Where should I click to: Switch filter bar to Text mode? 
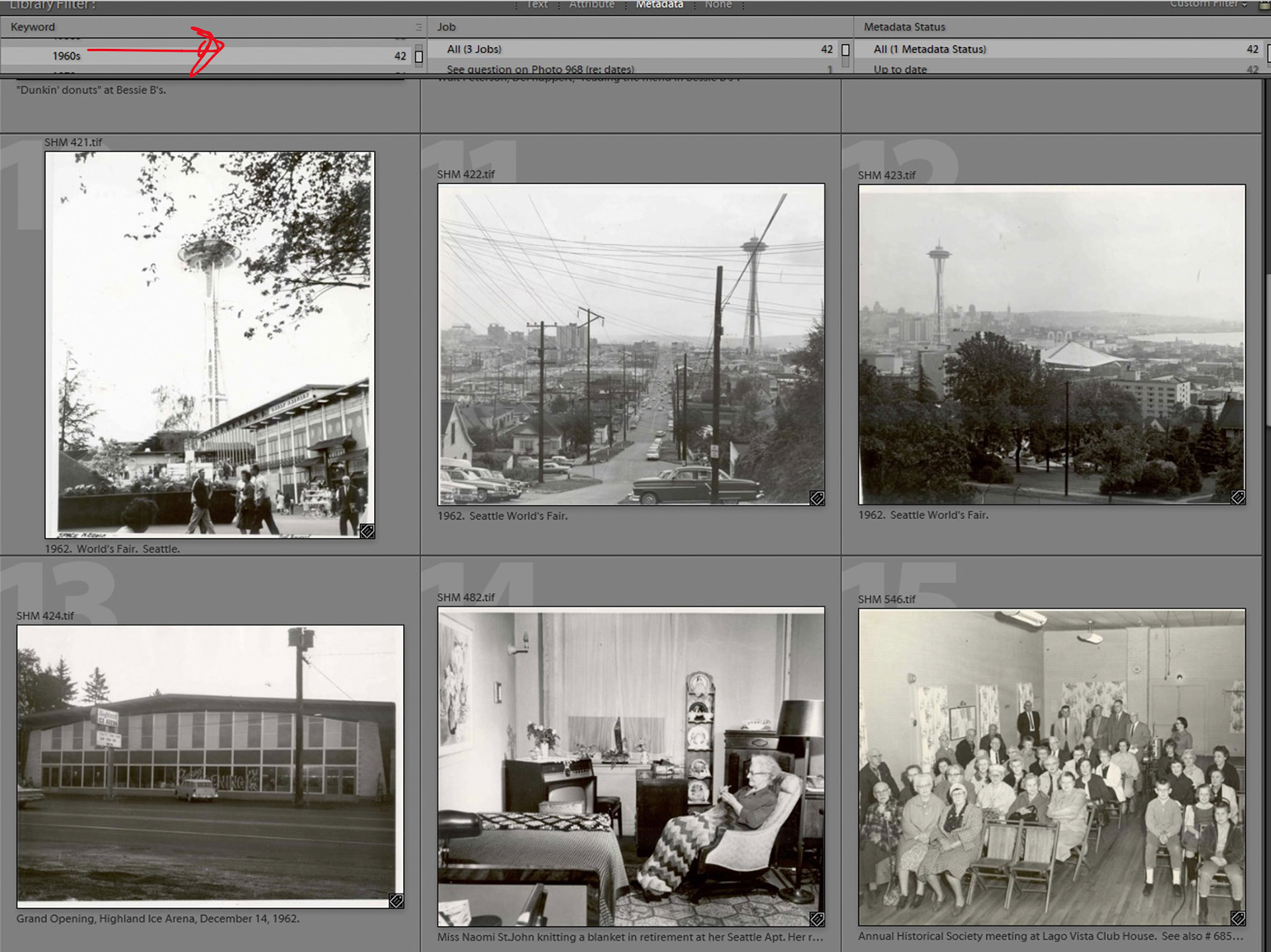pyautogui.click(x=537, y=5)
